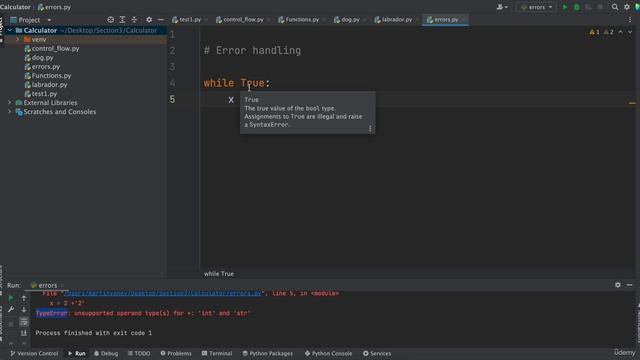Screen dimensions: 640x360
Task: Expand the venv folder
Action: [18, 40]
